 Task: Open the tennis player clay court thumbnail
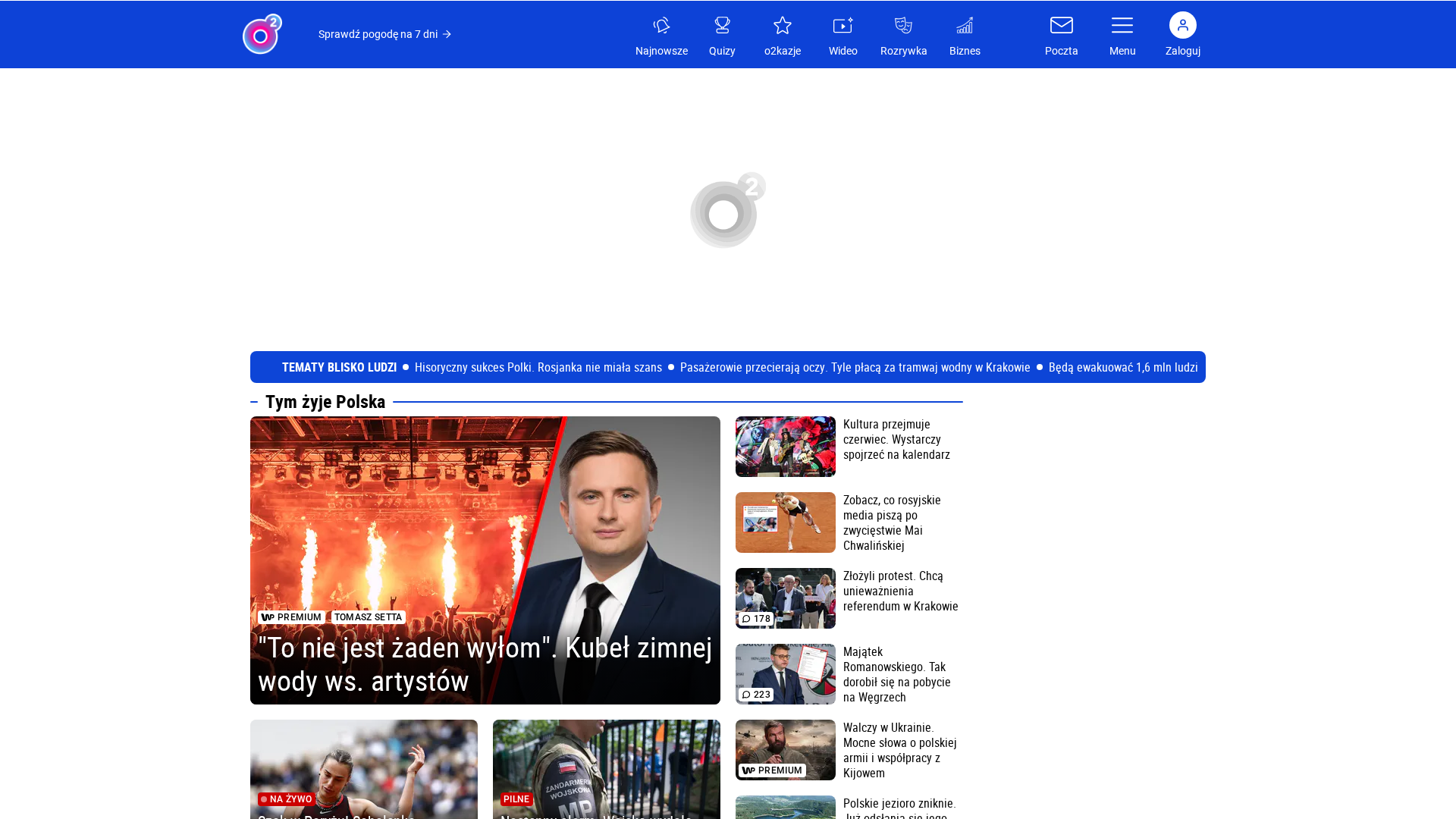pos(786,522)
